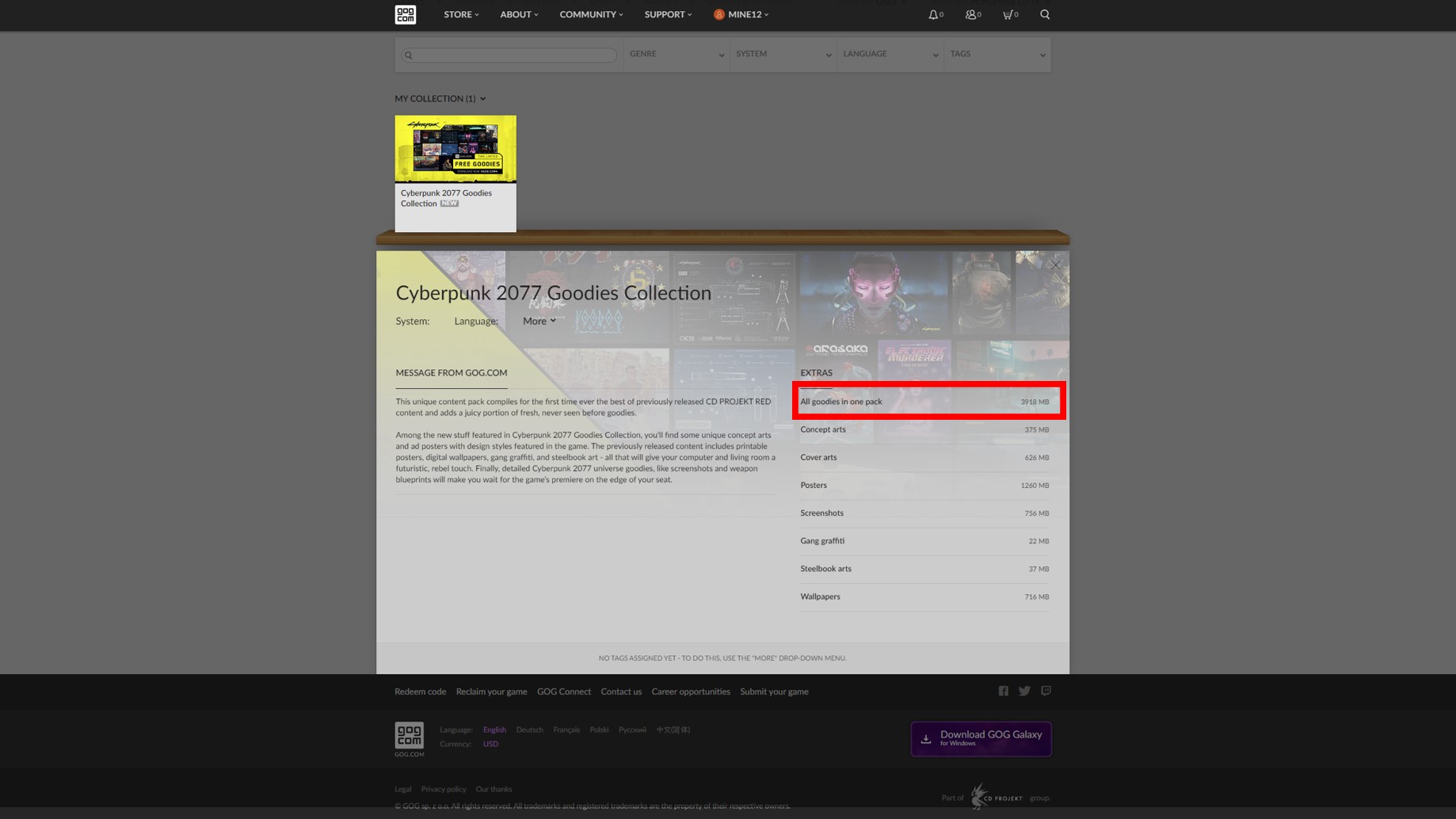Switch site language to Chinese

tap(673, 729)
